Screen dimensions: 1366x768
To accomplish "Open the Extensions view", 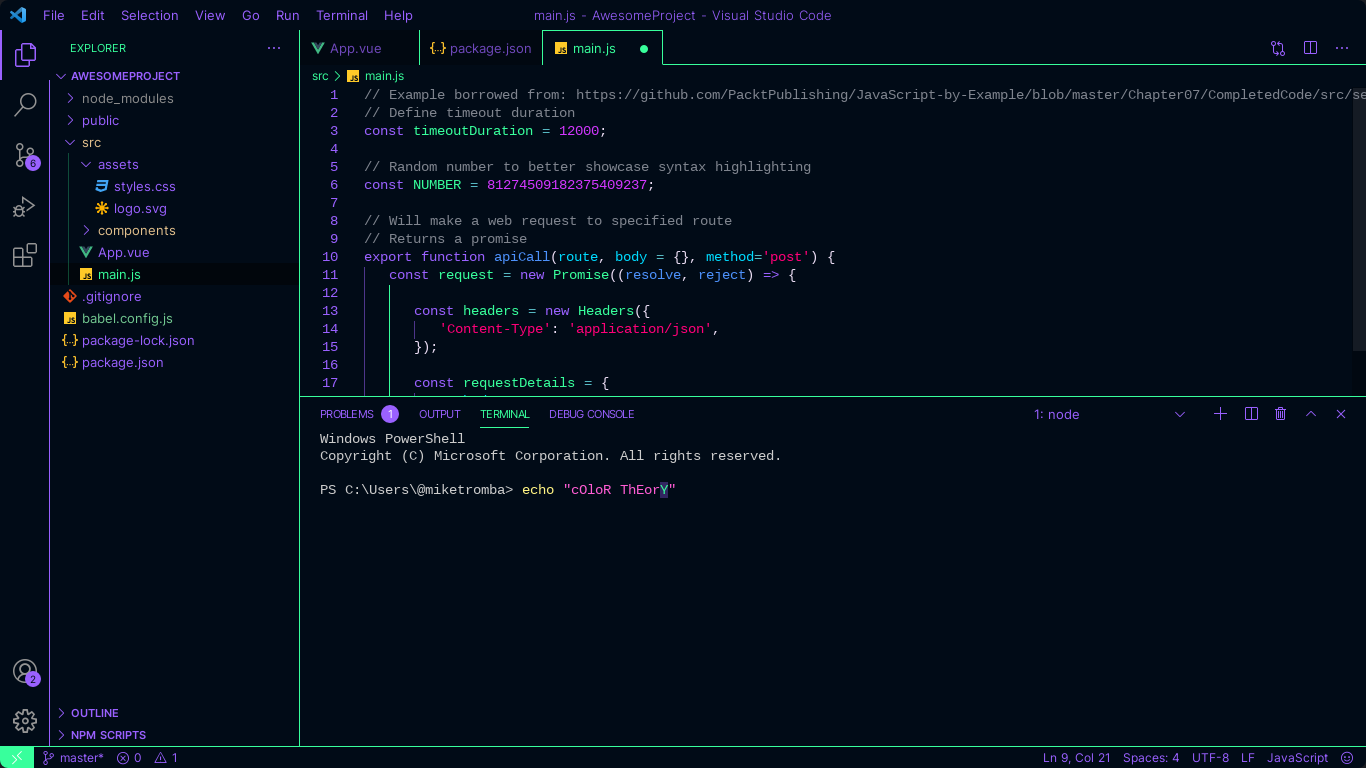I will pyautogui.click(x=25, y=255).
